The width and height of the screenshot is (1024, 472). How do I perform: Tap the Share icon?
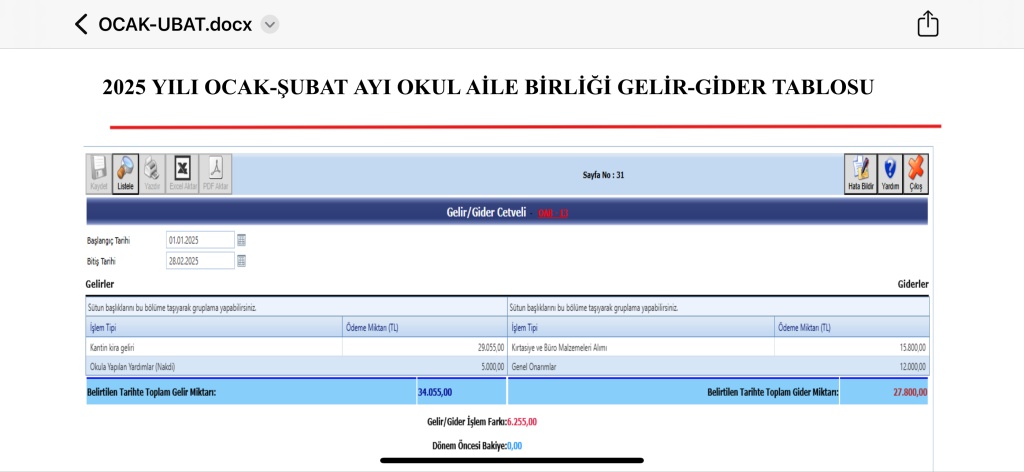click(928, 24)
